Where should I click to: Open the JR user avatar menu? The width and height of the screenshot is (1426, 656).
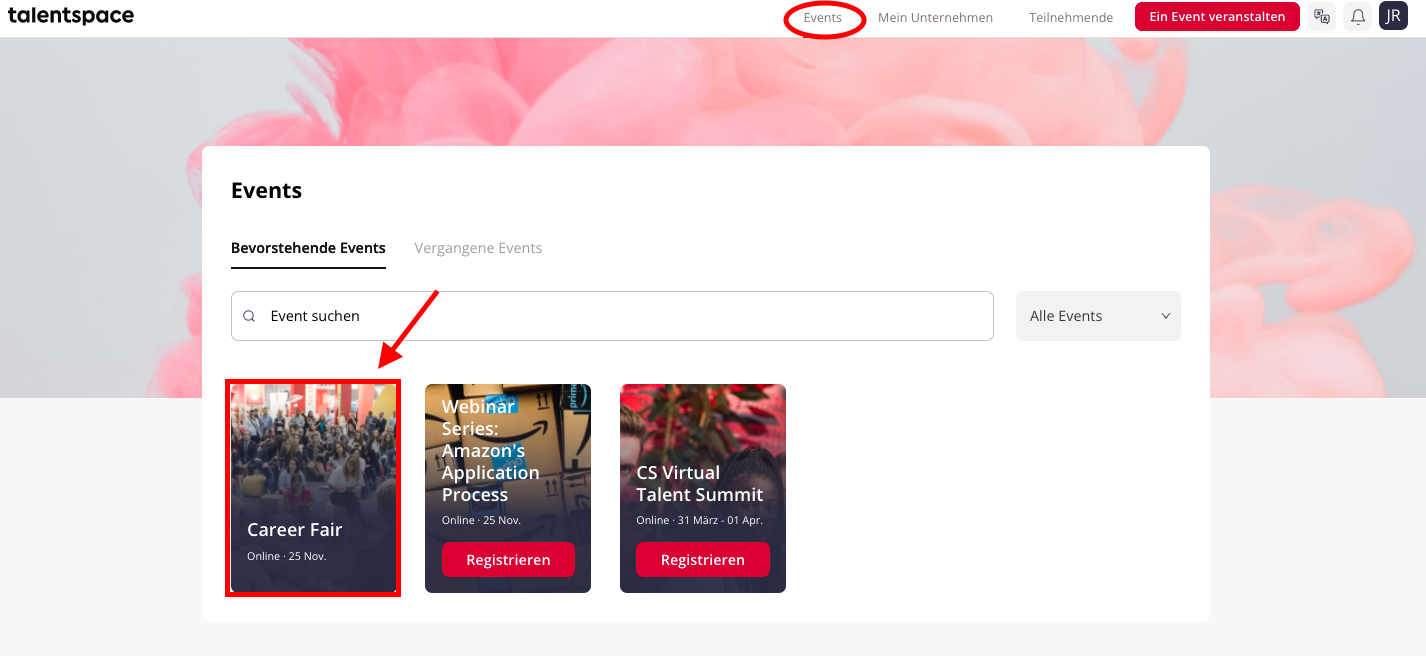tap(1393, 16)
